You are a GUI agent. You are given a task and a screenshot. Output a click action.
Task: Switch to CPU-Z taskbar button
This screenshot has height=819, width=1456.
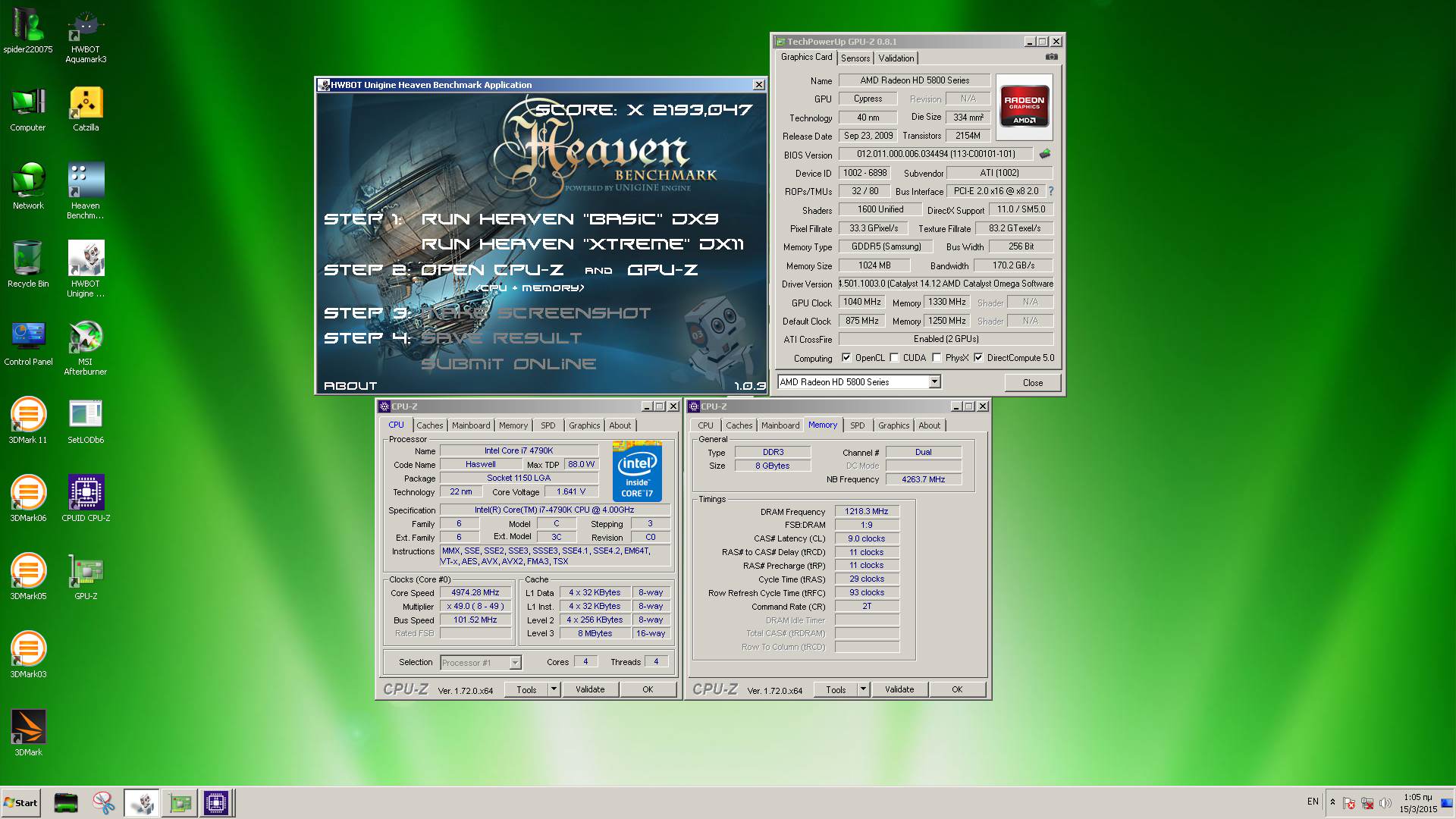(215, 802)
